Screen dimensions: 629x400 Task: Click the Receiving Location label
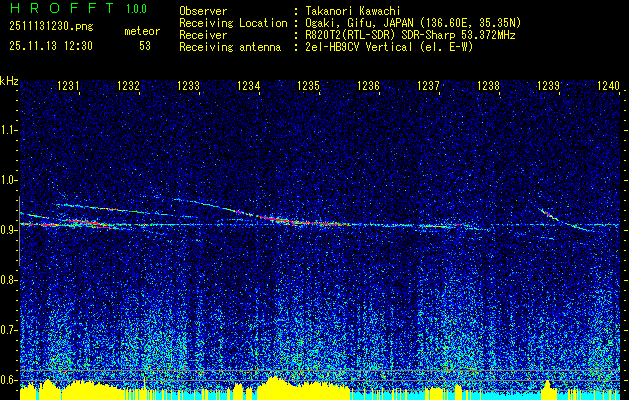pyautogui.click(x=233, y=23)
